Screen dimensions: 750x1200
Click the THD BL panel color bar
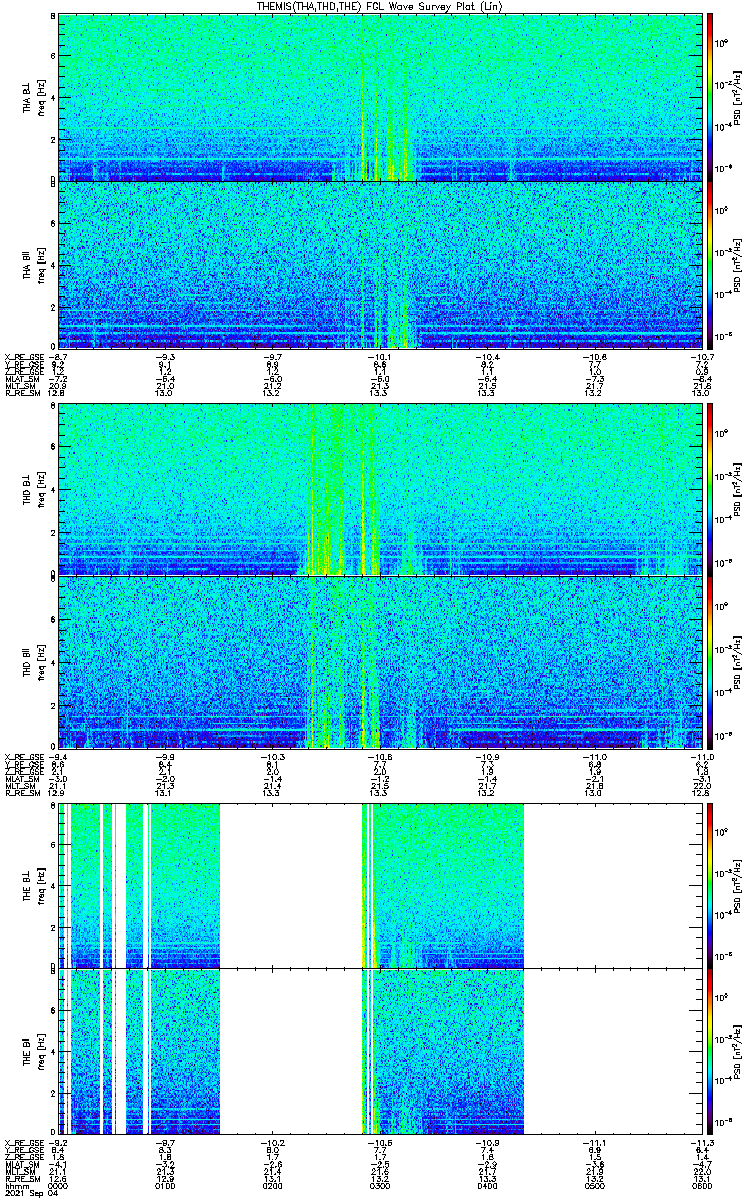coord(710,490)
